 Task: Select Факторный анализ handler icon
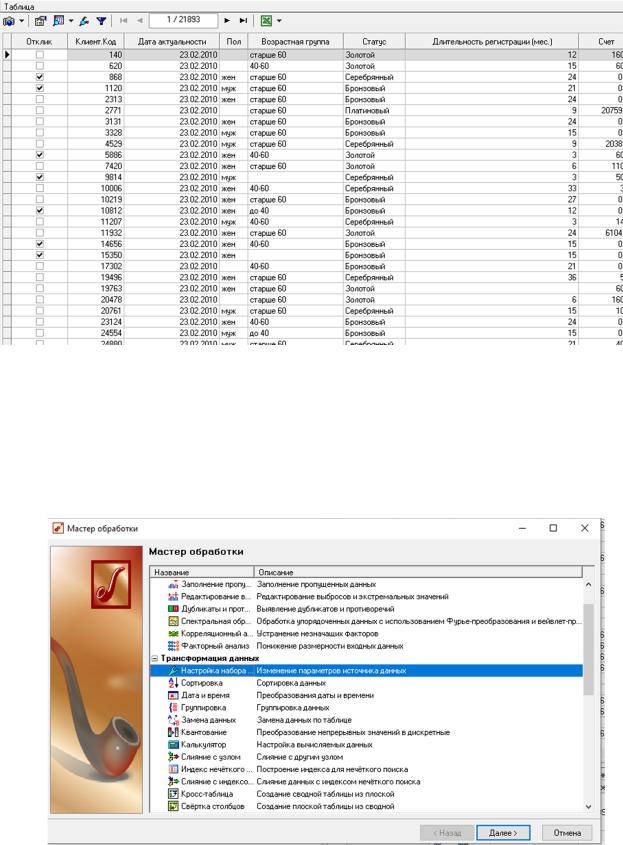[173, 646]
